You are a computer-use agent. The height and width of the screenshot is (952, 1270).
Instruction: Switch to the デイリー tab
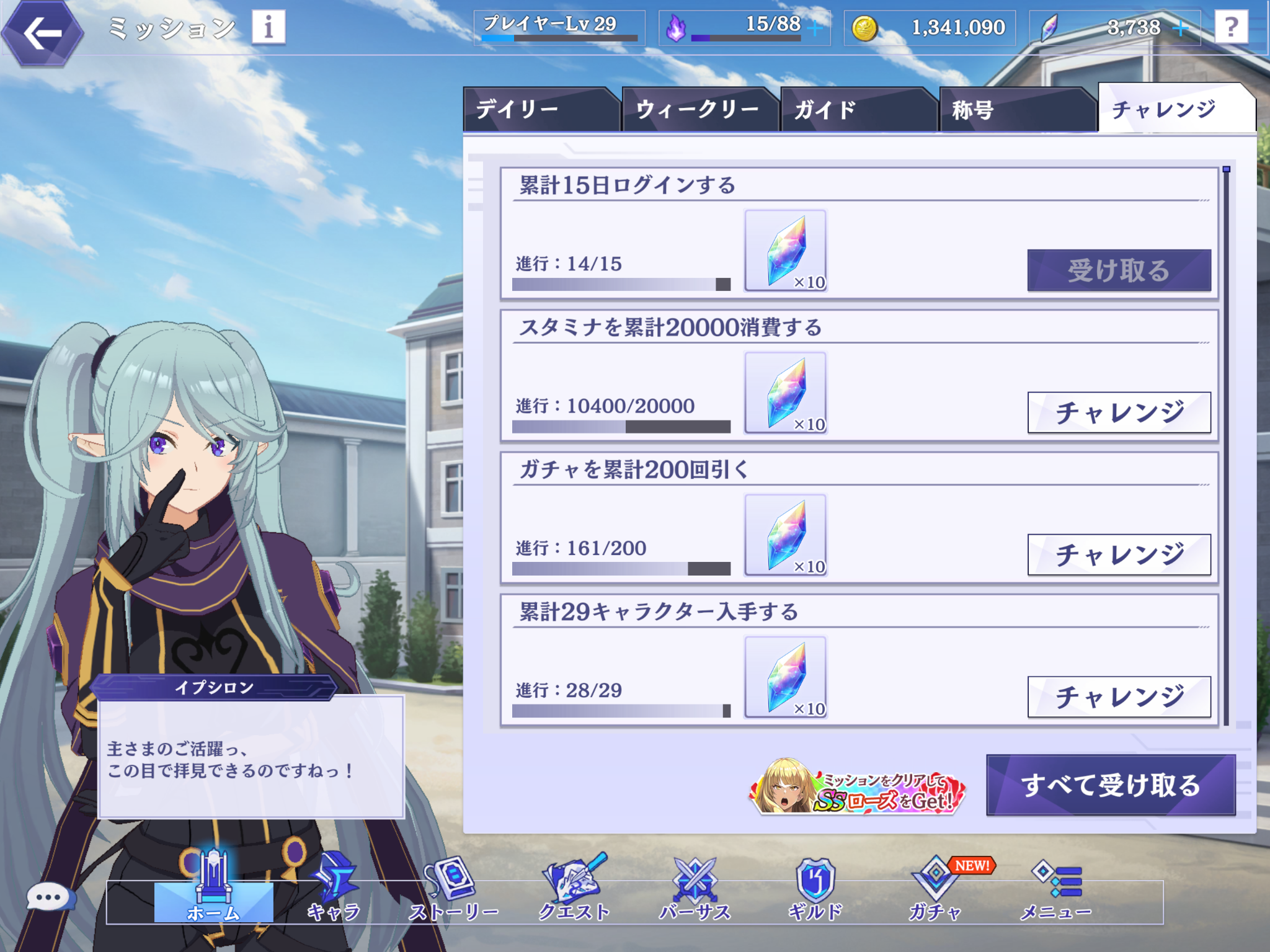tap(541, 110)
